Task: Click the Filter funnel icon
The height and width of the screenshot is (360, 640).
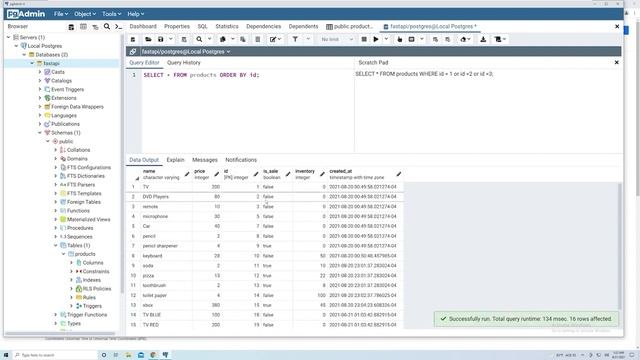Action: [295, 39]
